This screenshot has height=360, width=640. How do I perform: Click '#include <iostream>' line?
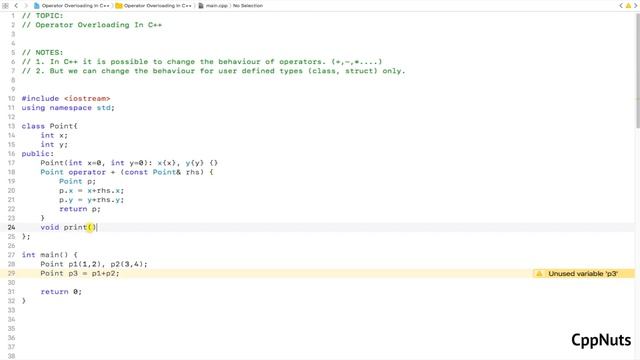tap(66, 98)
